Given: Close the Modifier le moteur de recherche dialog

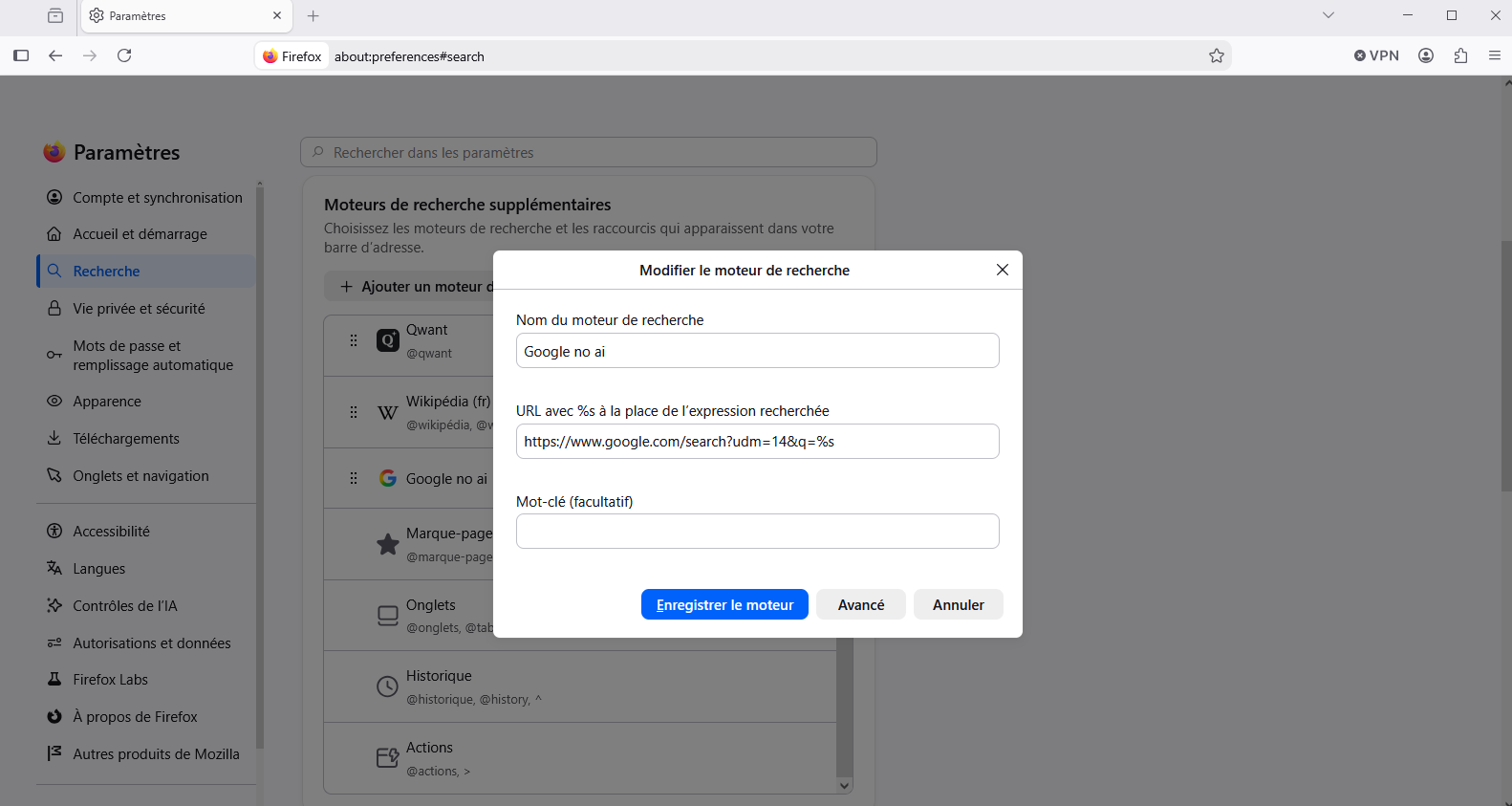Looking at the screenshot, I should (1003, 270).
